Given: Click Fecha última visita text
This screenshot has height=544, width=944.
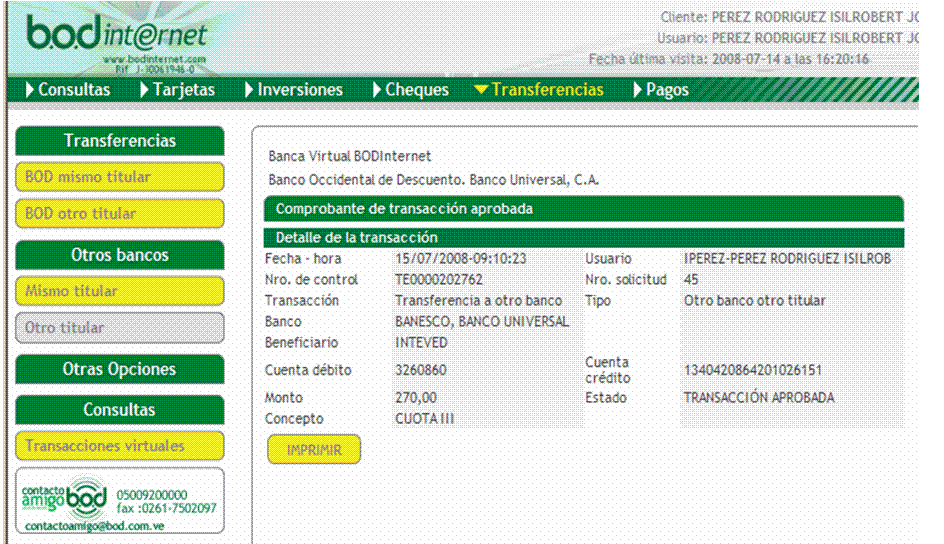Looking at the screenshot, I should pyautogui.click(x=728, y=59).
